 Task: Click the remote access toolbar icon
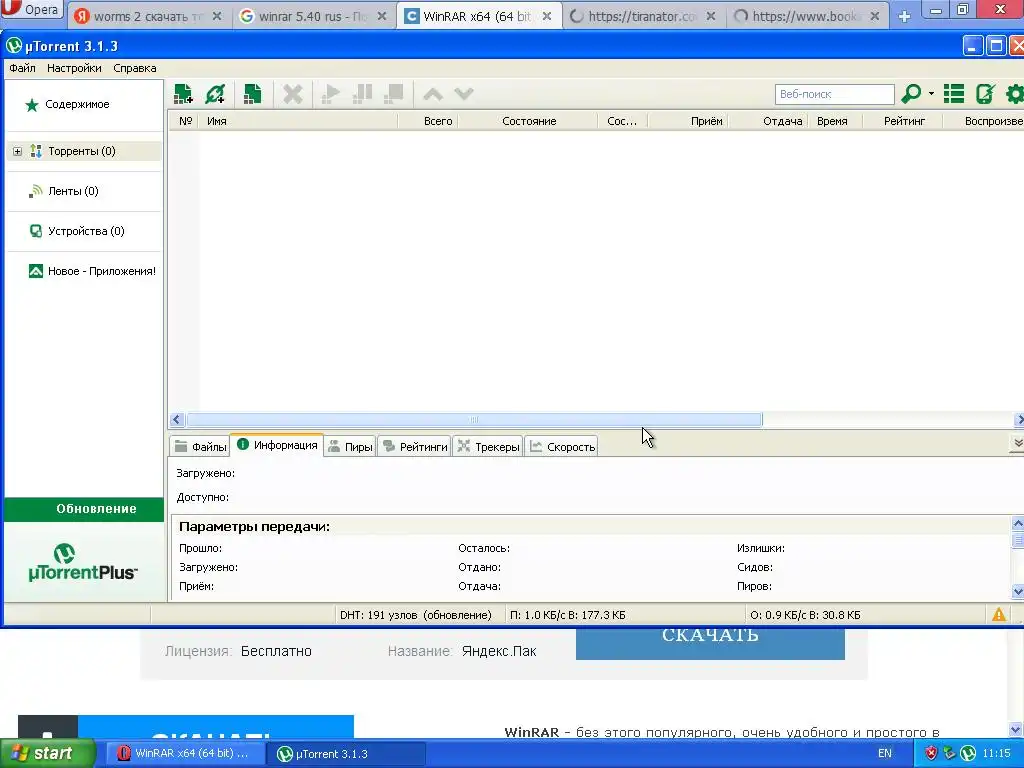(985, 94)
